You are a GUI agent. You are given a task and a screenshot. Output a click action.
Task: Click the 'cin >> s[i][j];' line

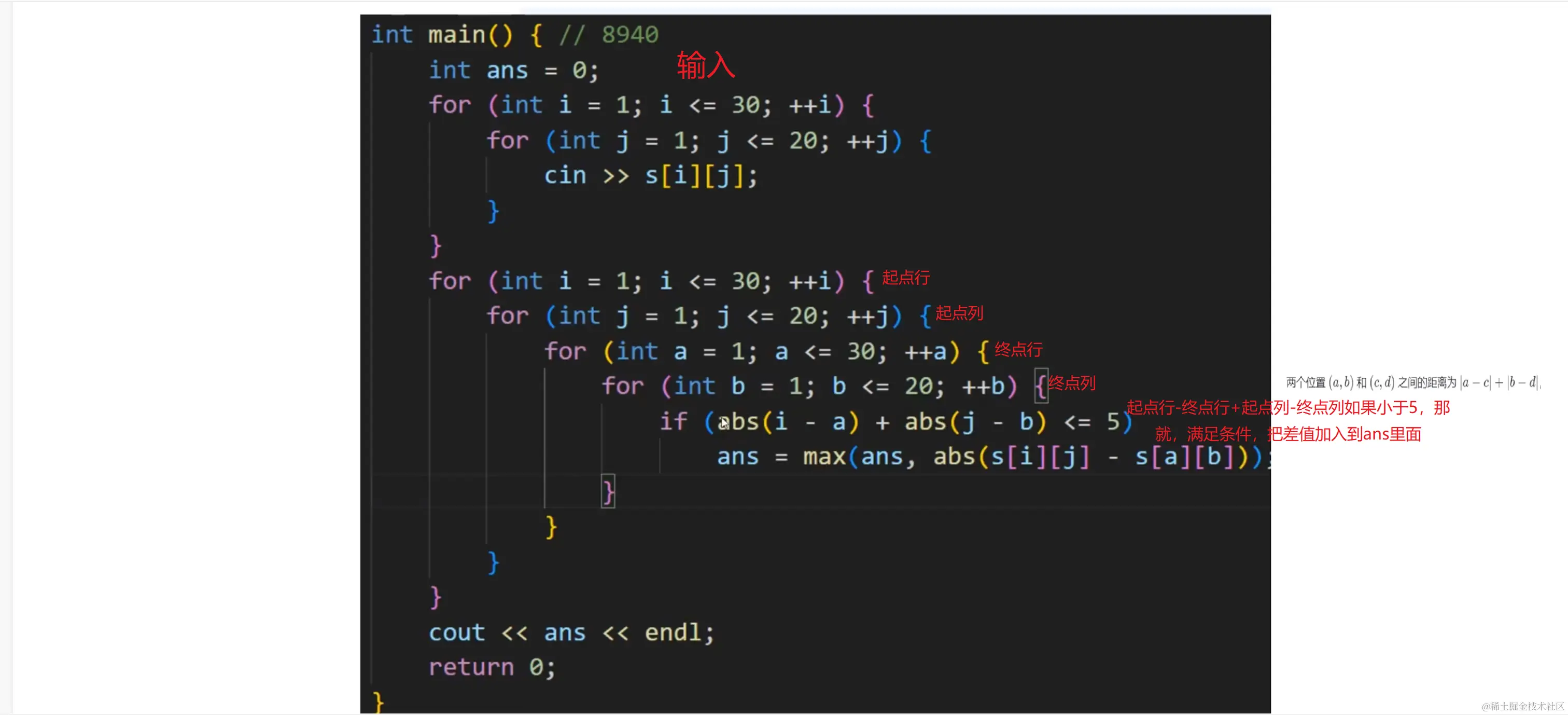(650, 176)
